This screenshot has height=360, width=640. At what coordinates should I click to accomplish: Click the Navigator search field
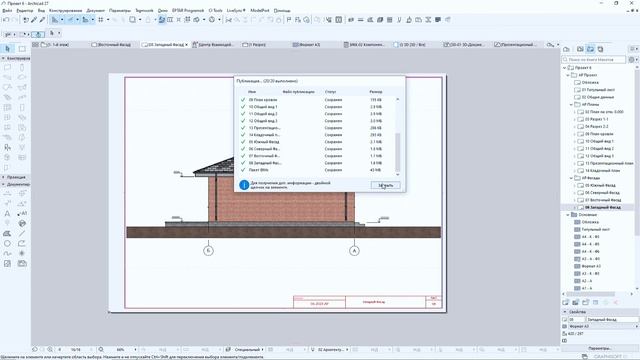pos(594,60)
